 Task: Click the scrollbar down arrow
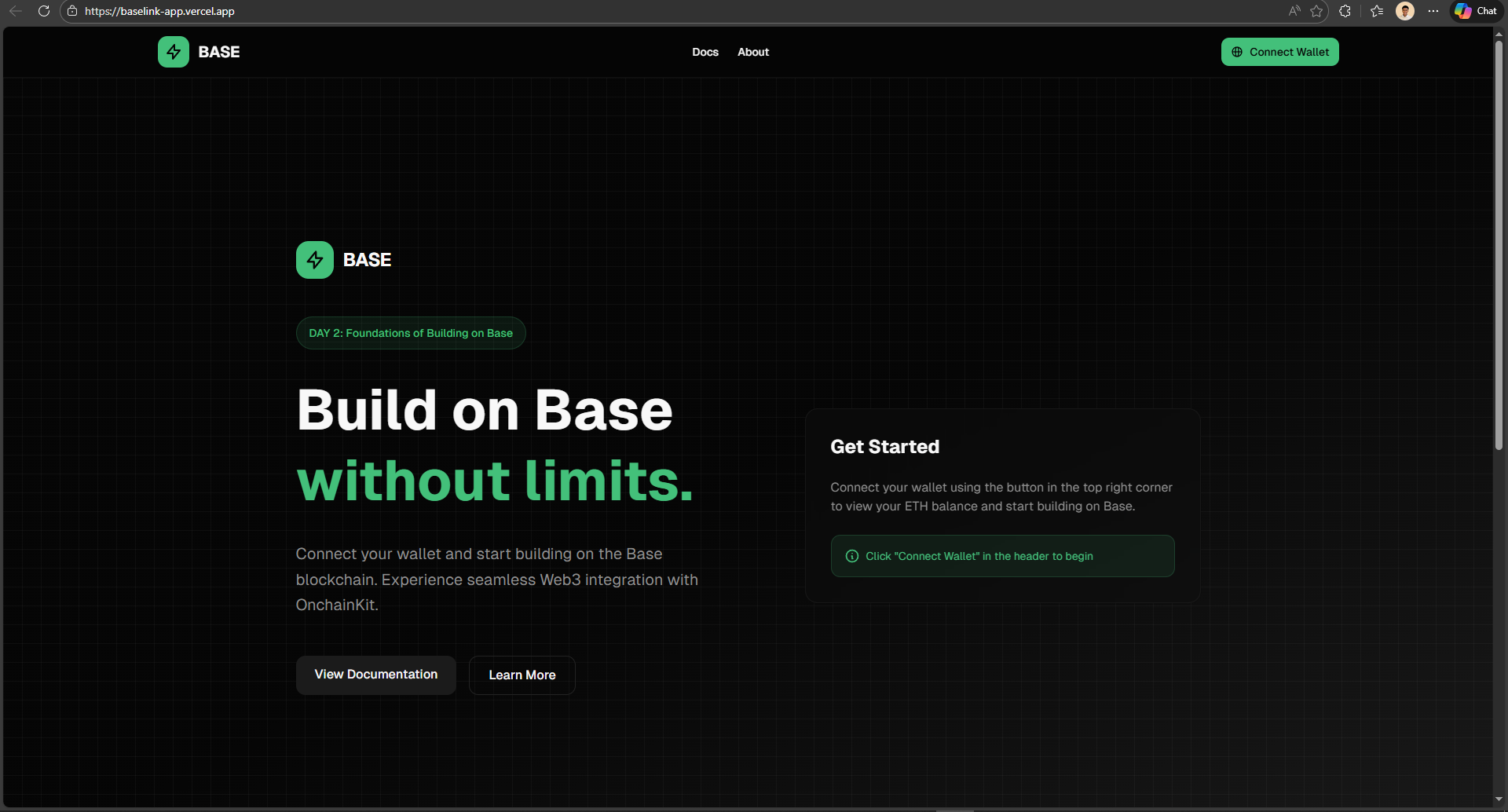tap(1499, 799)
